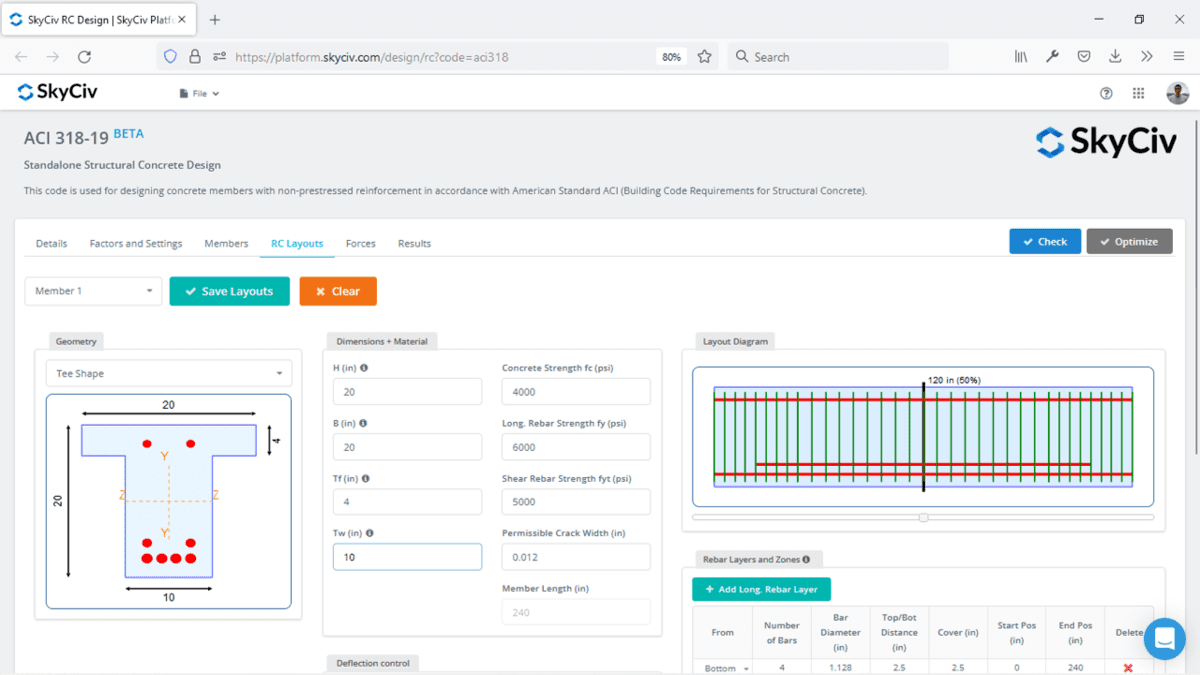Go to the Factors and Settings tab

[x=136, y=243]
